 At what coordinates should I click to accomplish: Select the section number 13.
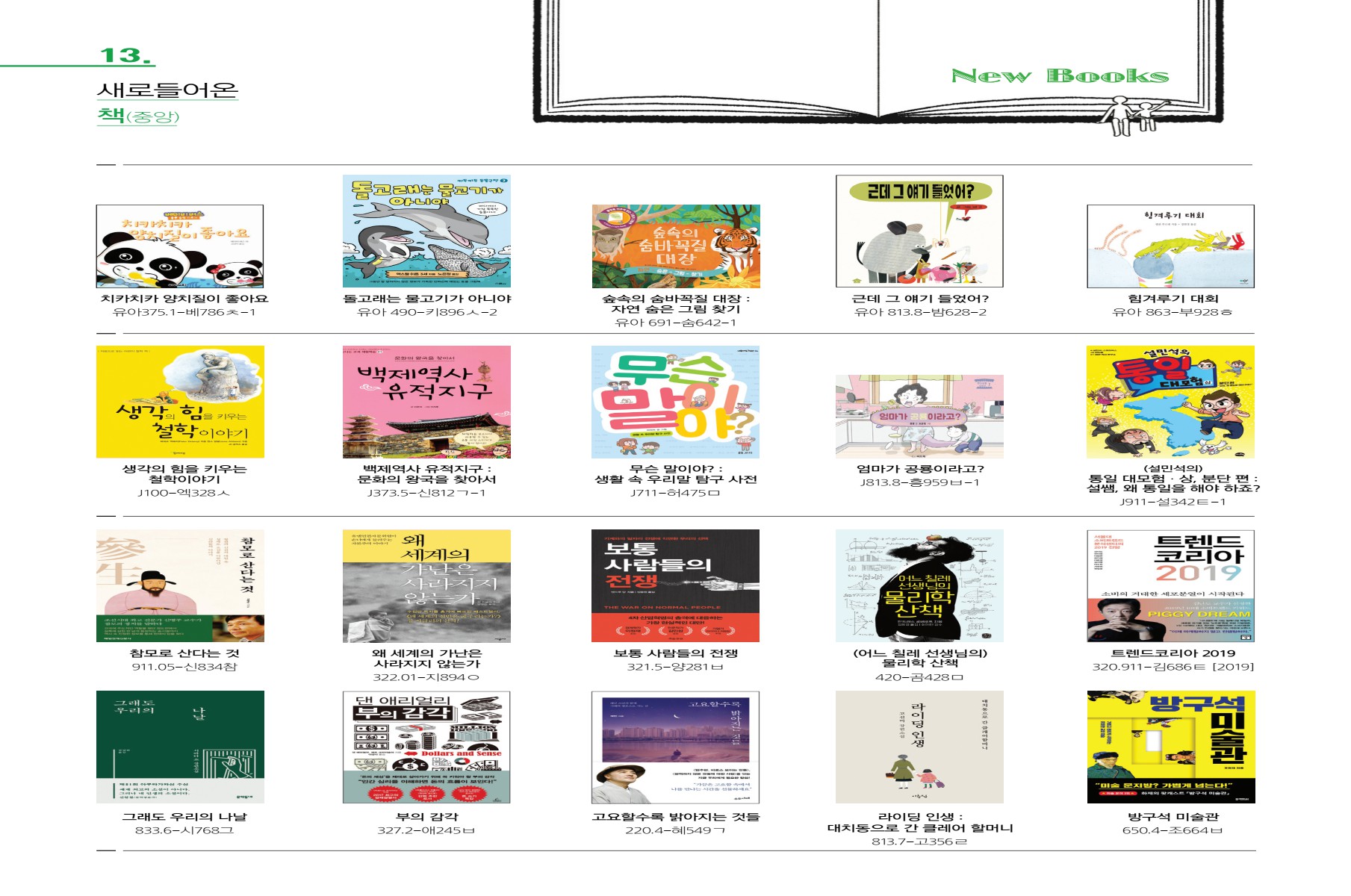tap(125, 55)
